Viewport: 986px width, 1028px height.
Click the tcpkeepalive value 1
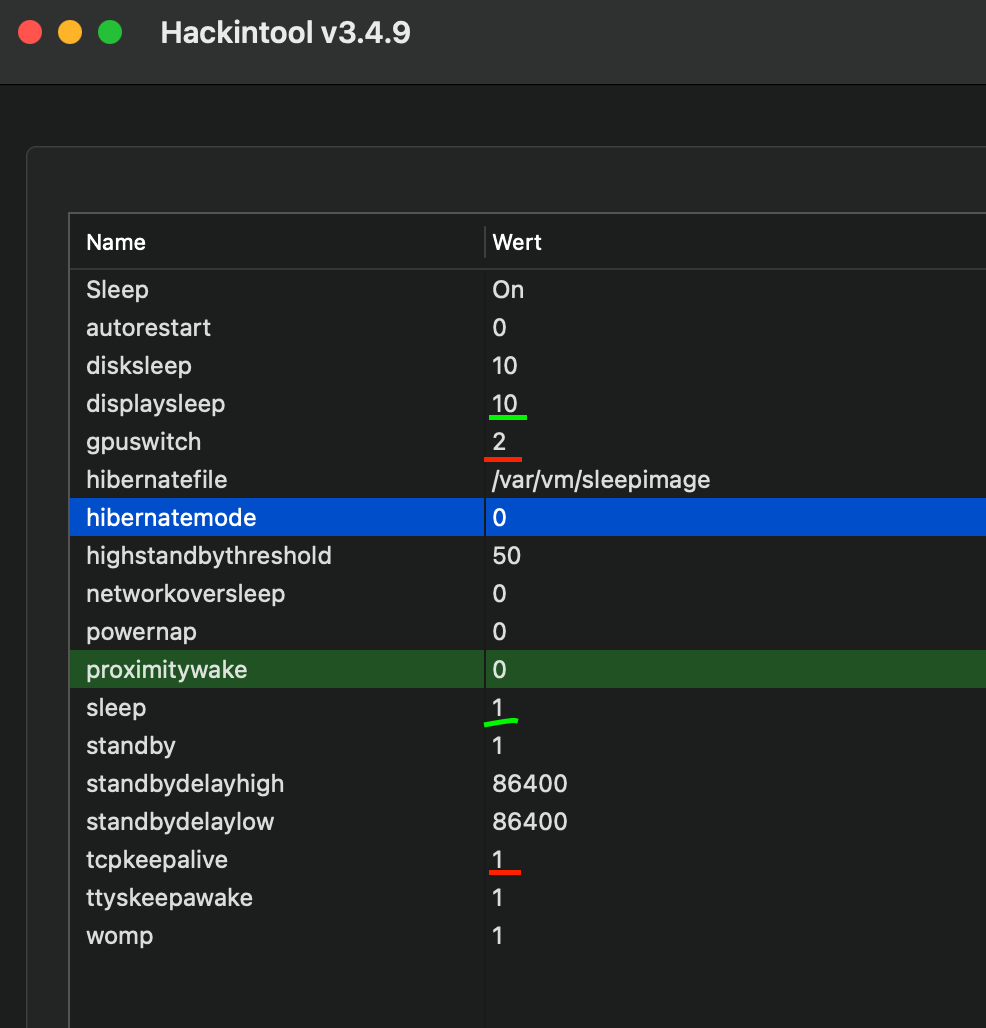(x=498, y=860)
